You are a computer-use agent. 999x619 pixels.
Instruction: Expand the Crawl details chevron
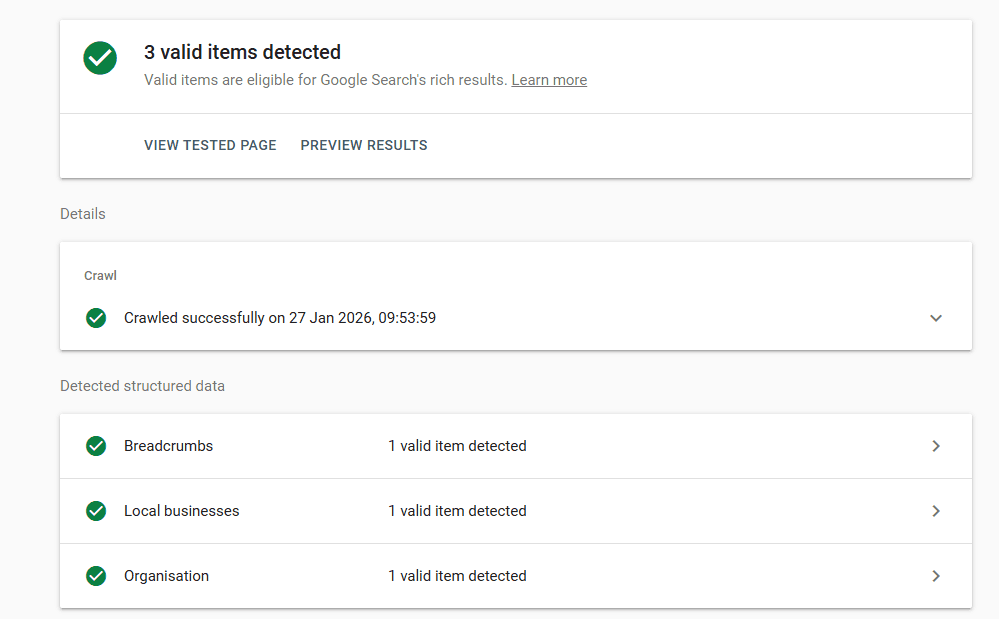coord(936,318)
